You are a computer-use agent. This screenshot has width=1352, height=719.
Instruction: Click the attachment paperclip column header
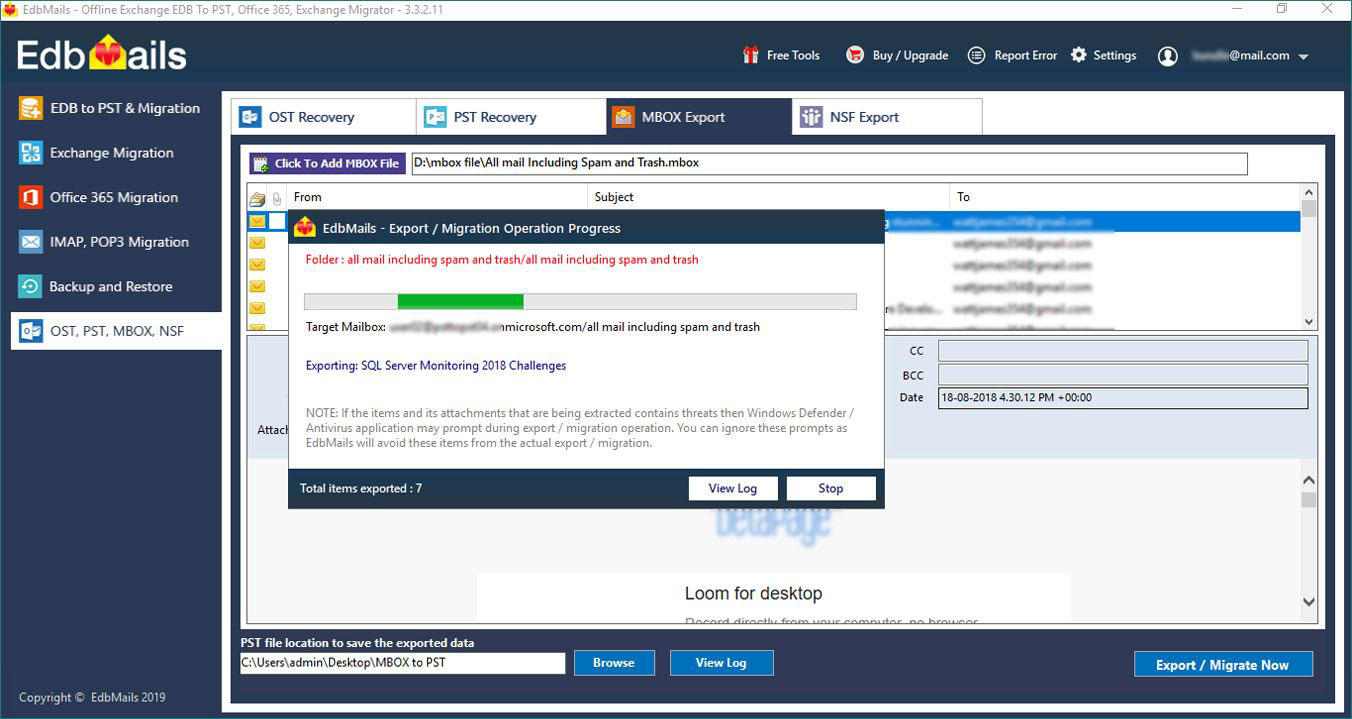coord(277,198)
